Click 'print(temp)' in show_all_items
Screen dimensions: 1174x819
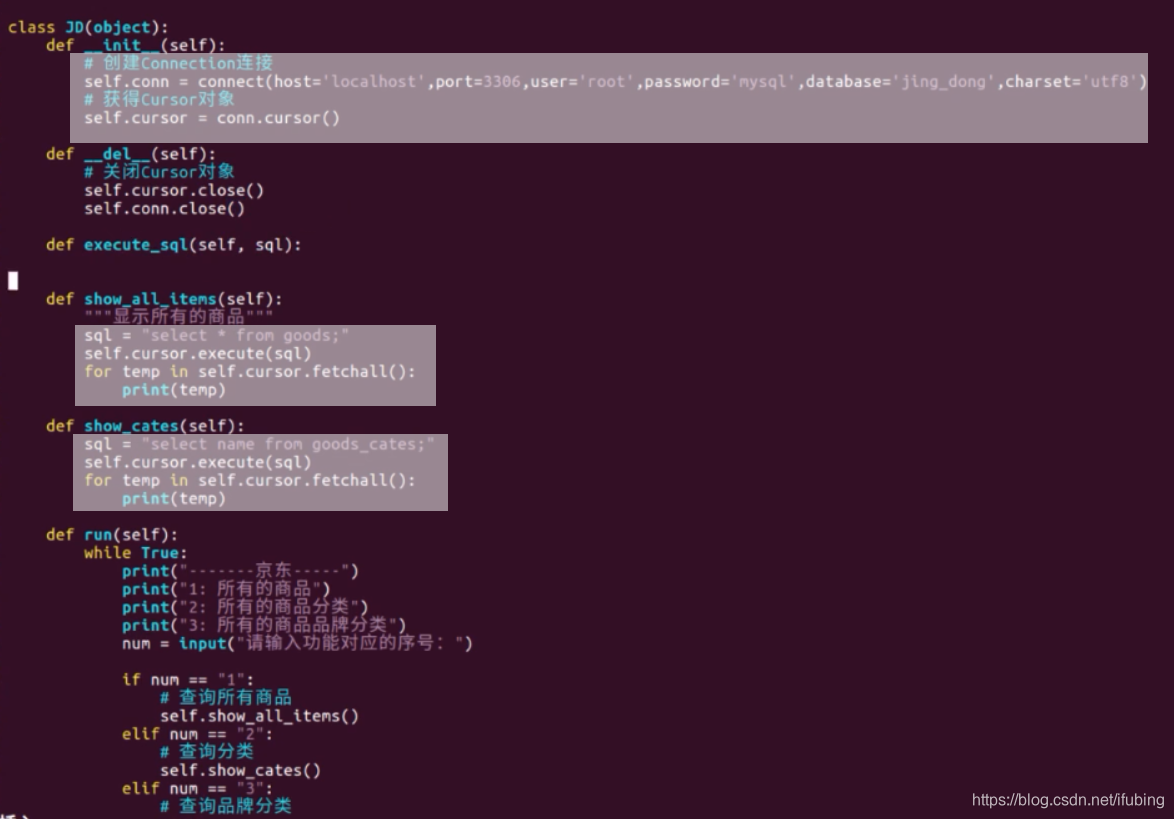174,390
